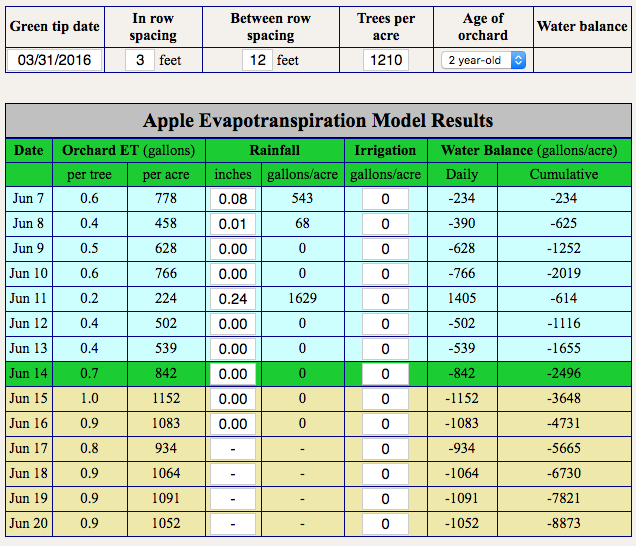This screenshot has height=546, width=636.
Task: Edit Jun 8 rainfall inches field
Action: pos(233,224)
